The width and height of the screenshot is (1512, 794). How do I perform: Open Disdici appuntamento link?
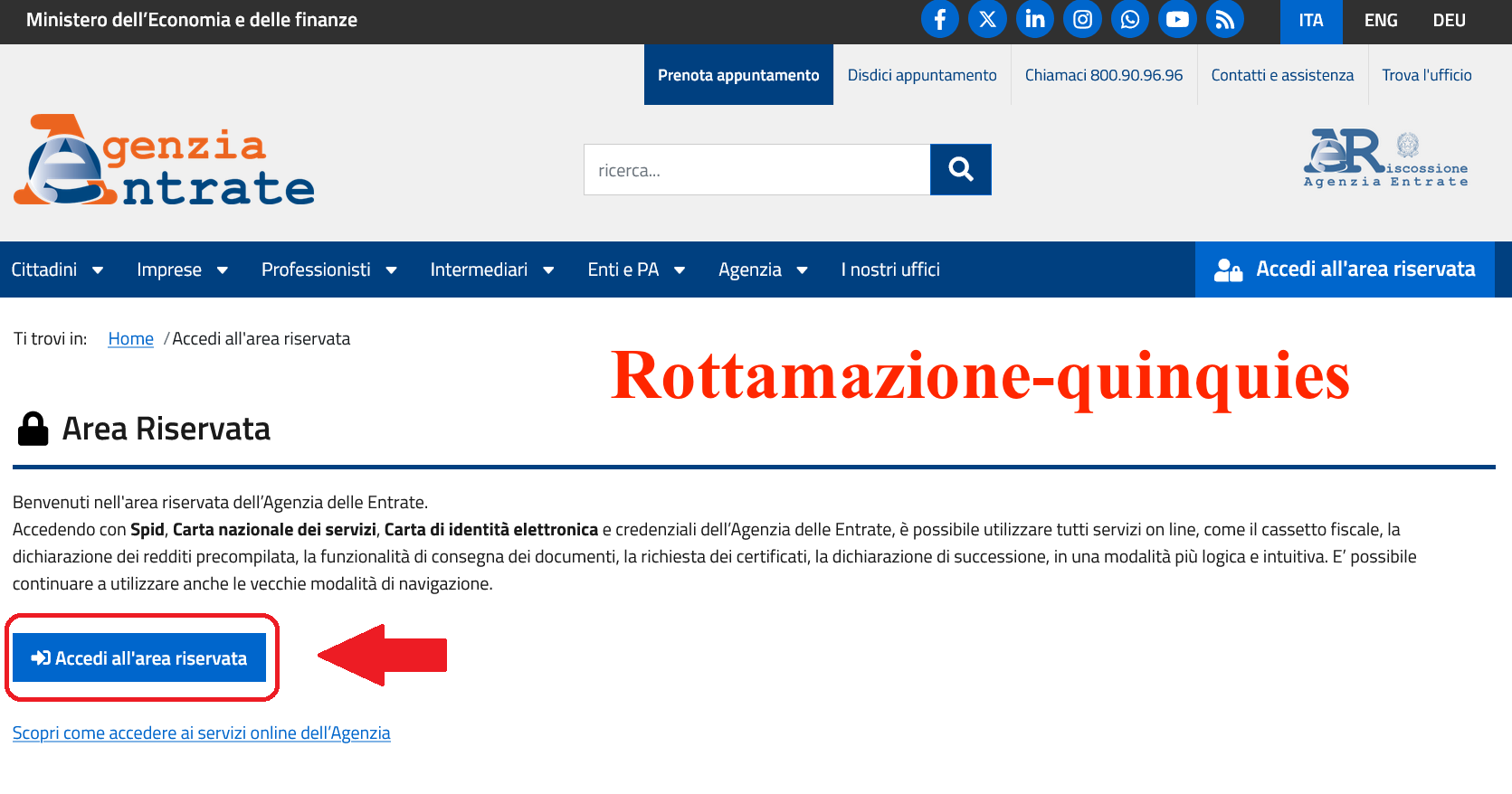coord(922,75)
